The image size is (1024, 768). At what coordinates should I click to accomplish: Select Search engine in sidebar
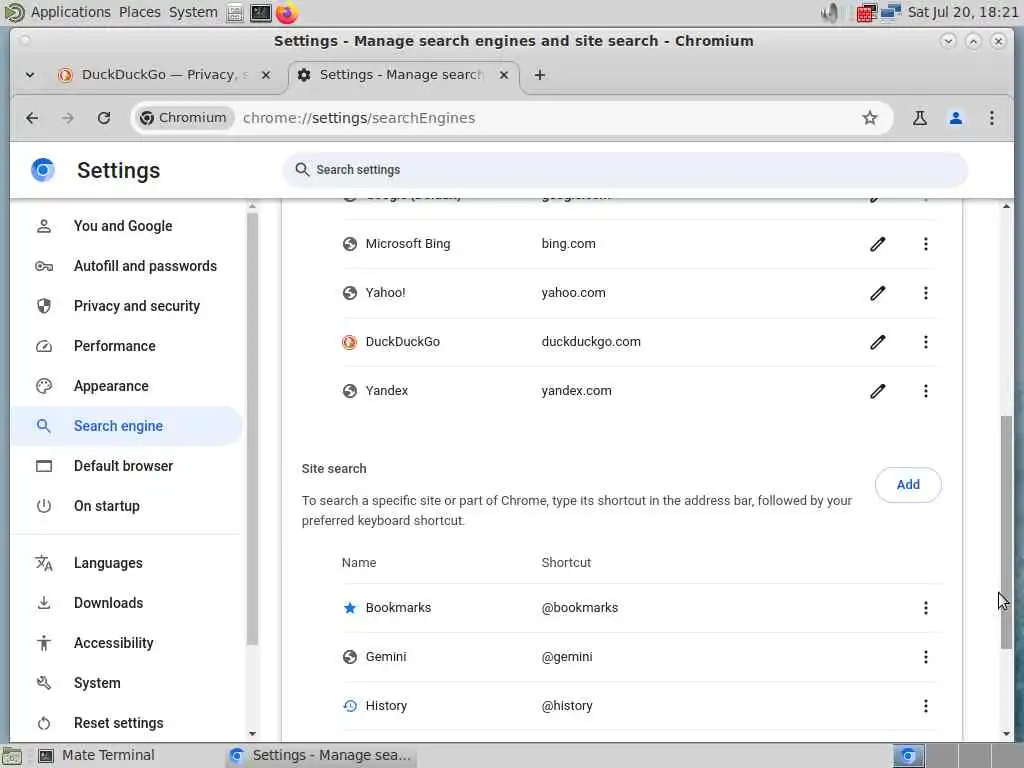[126, 426]
